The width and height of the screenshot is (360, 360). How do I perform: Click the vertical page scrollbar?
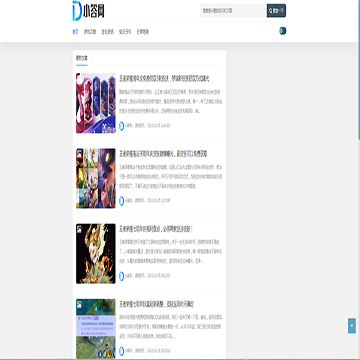pos(359,70)
